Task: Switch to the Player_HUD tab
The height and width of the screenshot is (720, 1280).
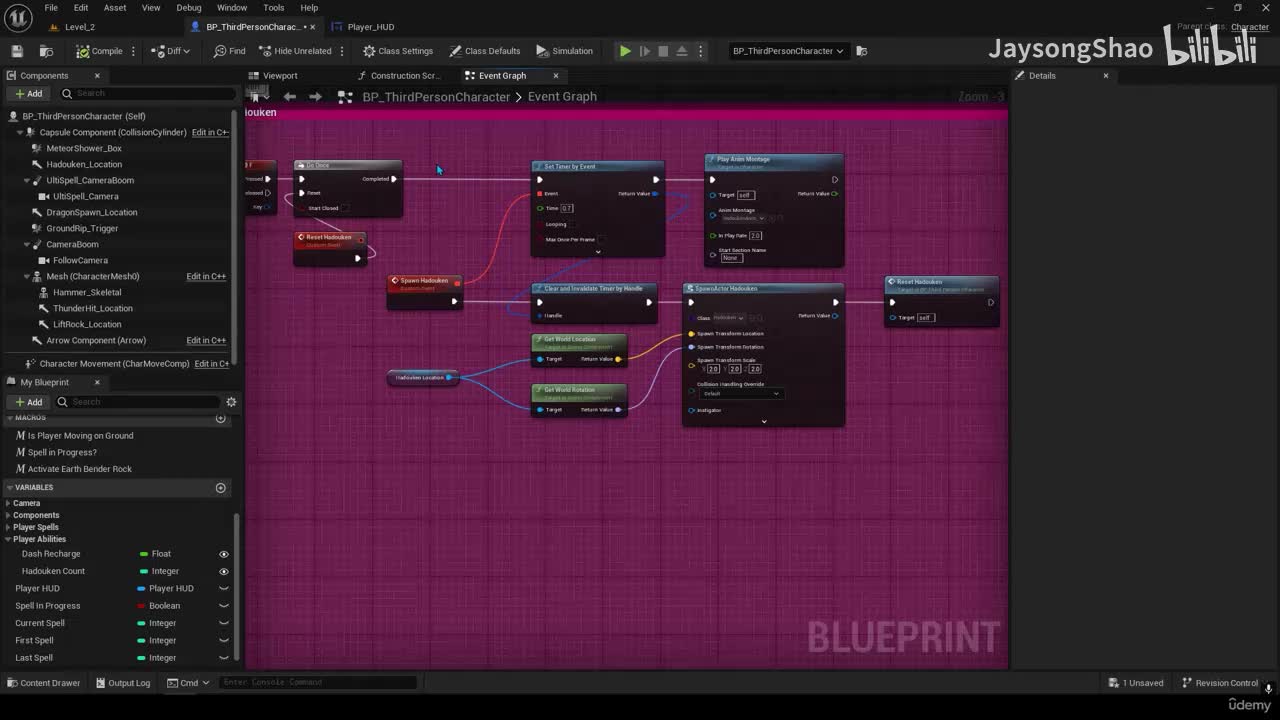Action: click(x=371, y=27)
